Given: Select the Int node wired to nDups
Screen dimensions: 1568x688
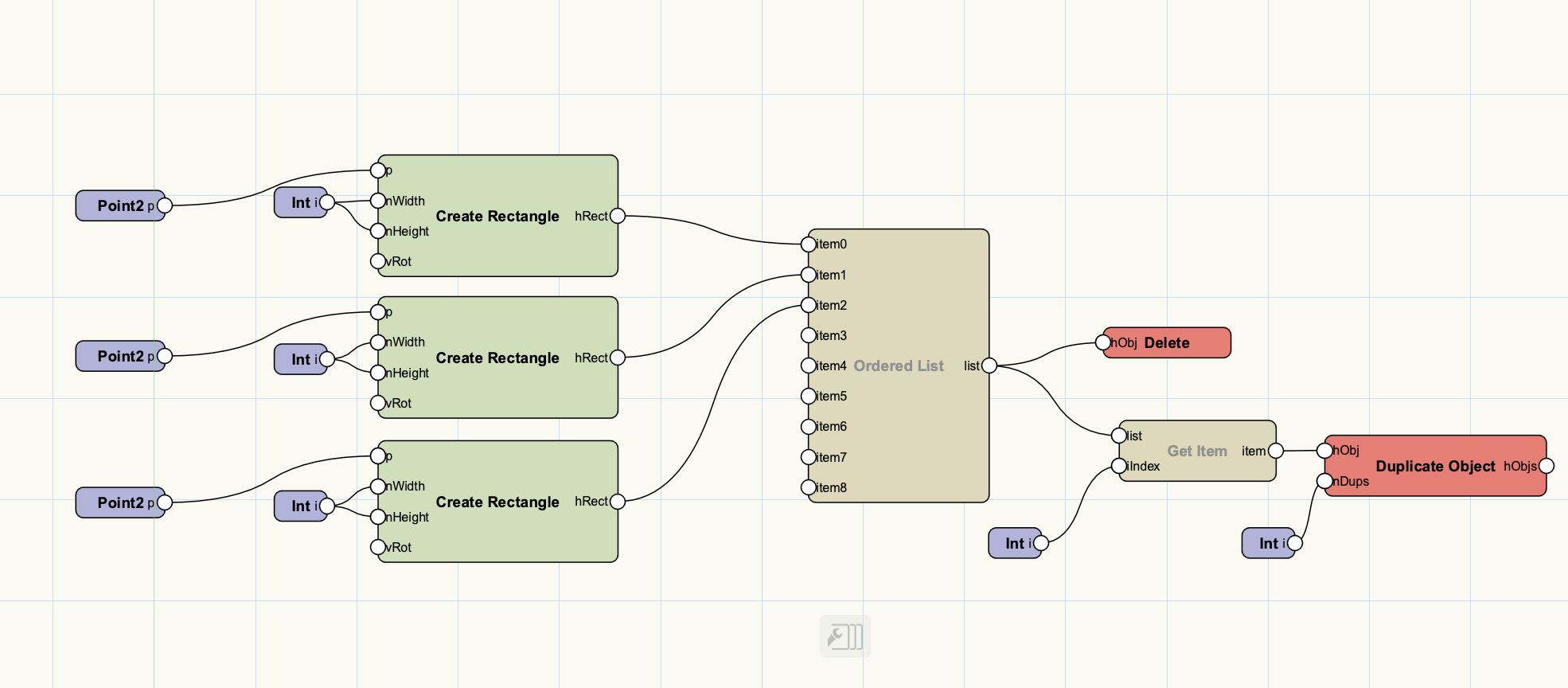Looking at the screenshot, I should [1266, 543].
